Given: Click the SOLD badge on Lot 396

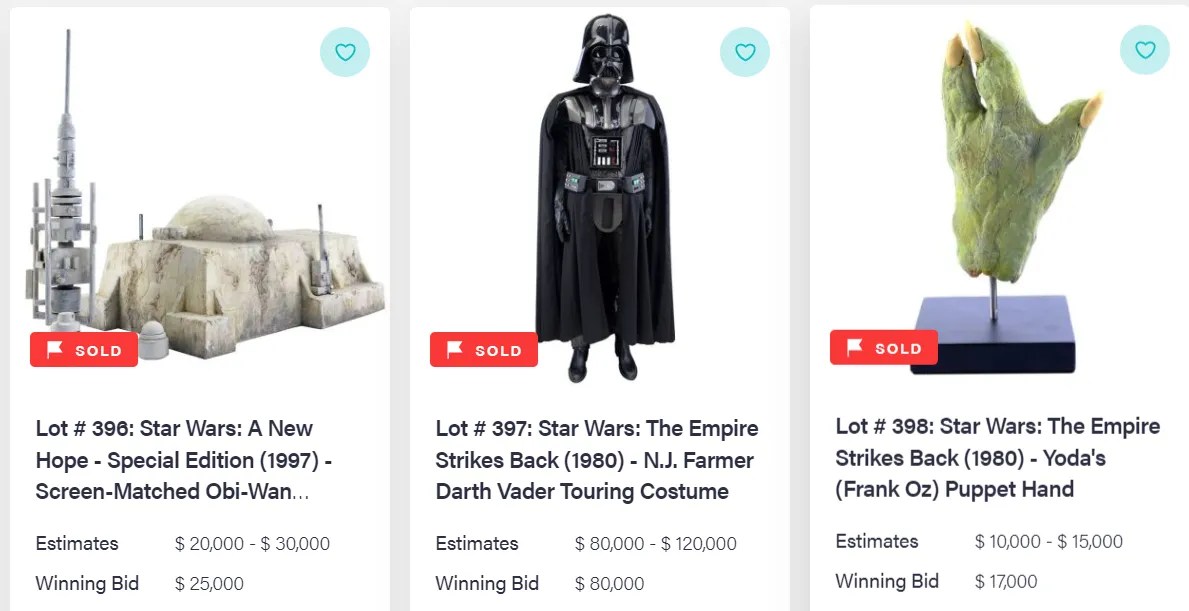Looking at the screenshot, I should click(84, 350).
